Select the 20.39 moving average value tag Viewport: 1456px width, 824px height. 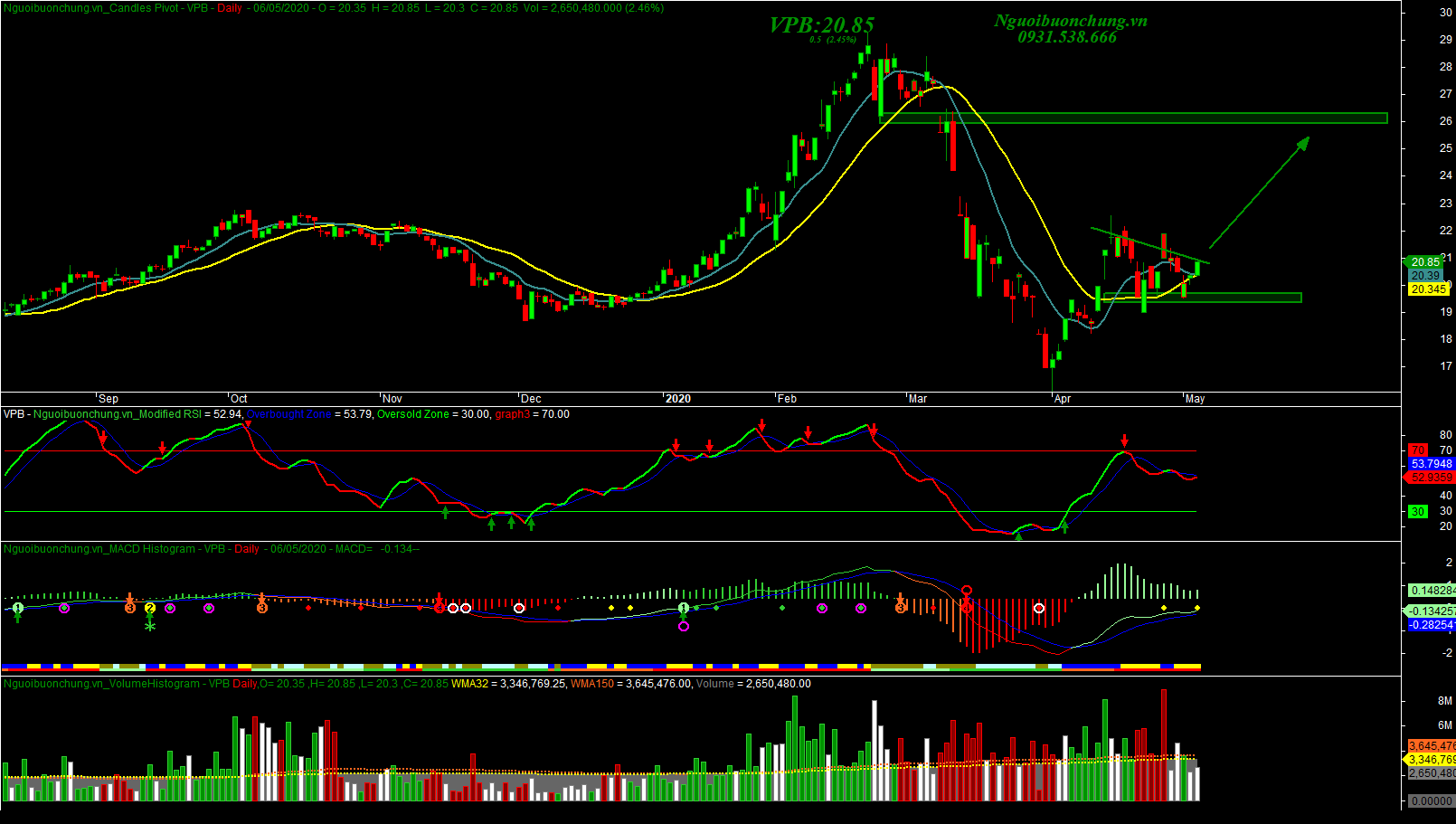[x=1426, y=276]
